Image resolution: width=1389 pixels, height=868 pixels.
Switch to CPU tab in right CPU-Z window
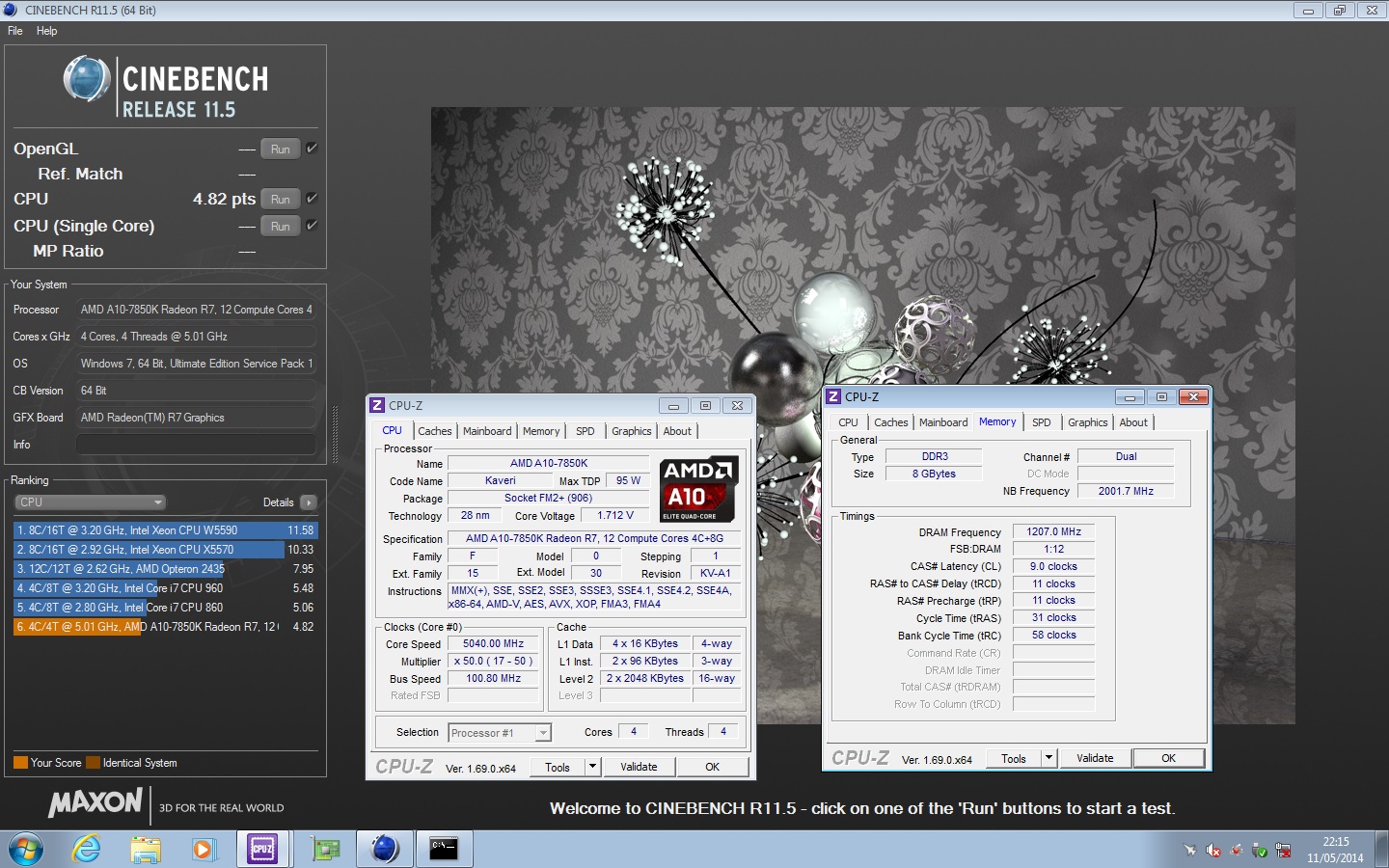[849, 422]
